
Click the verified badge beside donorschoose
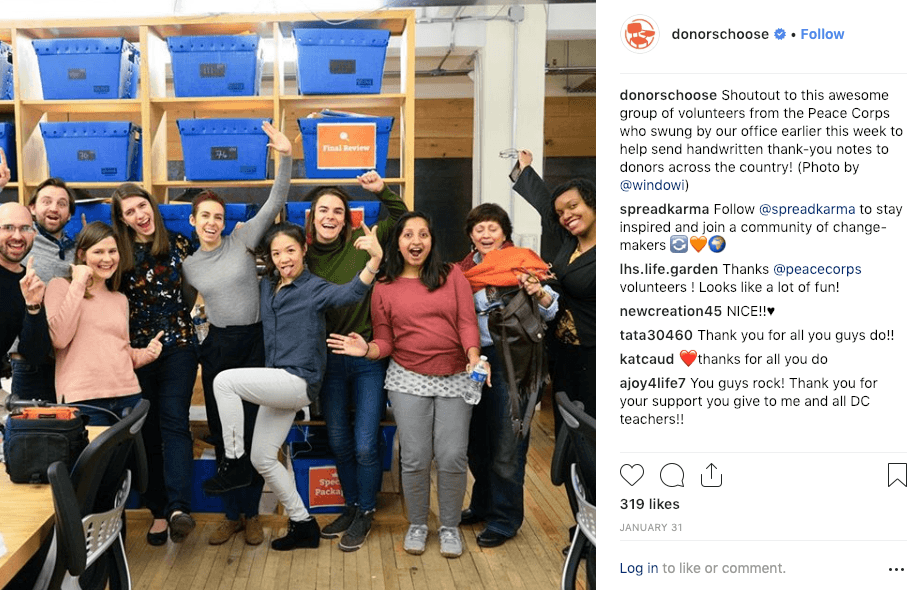pos(779,34)
